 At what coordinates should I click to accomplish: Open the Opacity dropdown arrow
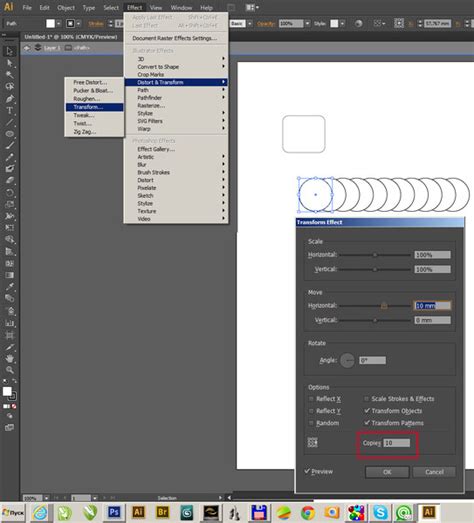click(308, 24)
